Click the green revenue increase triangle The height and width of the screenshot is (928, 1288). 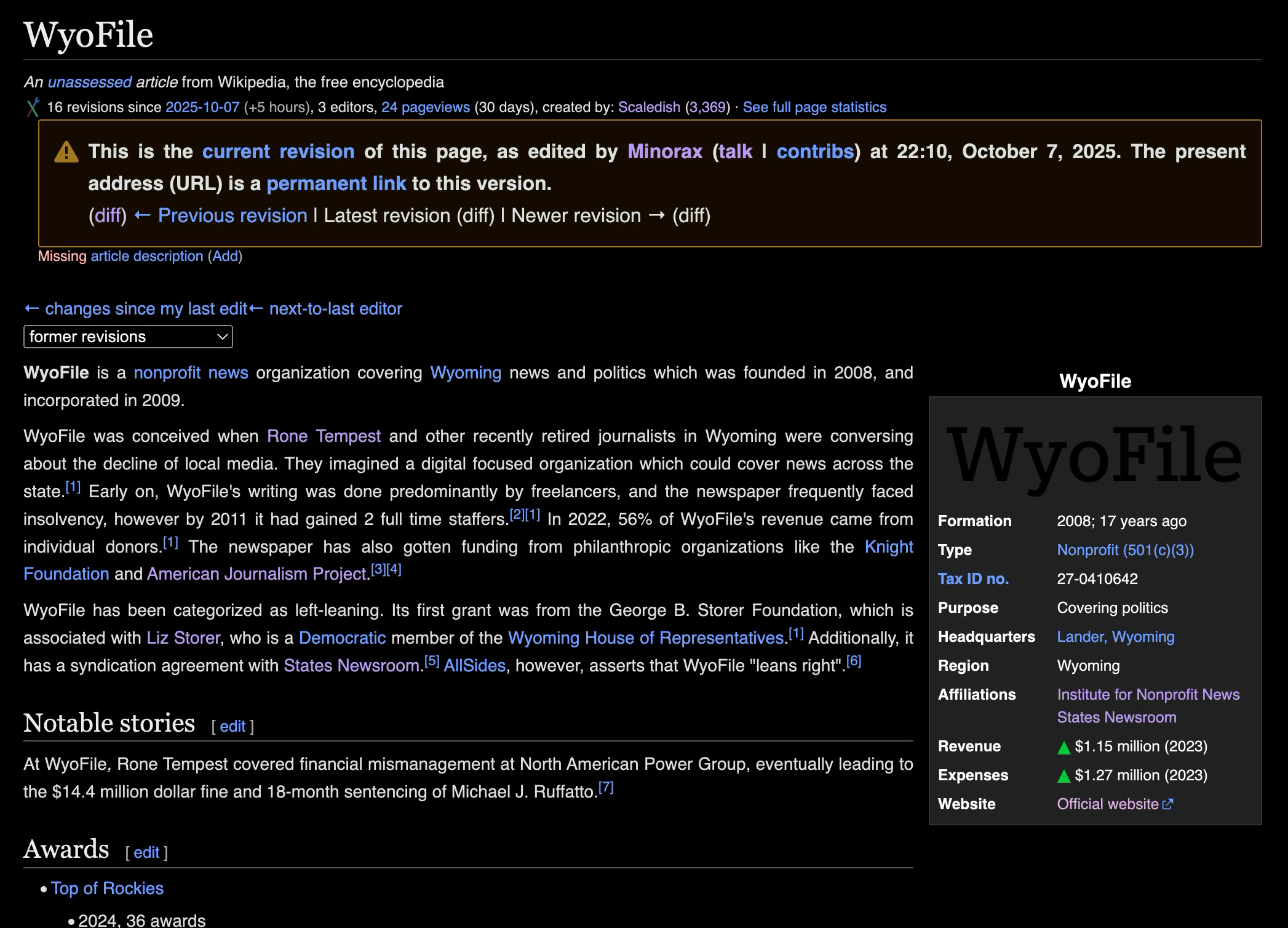pos(1063,748)
